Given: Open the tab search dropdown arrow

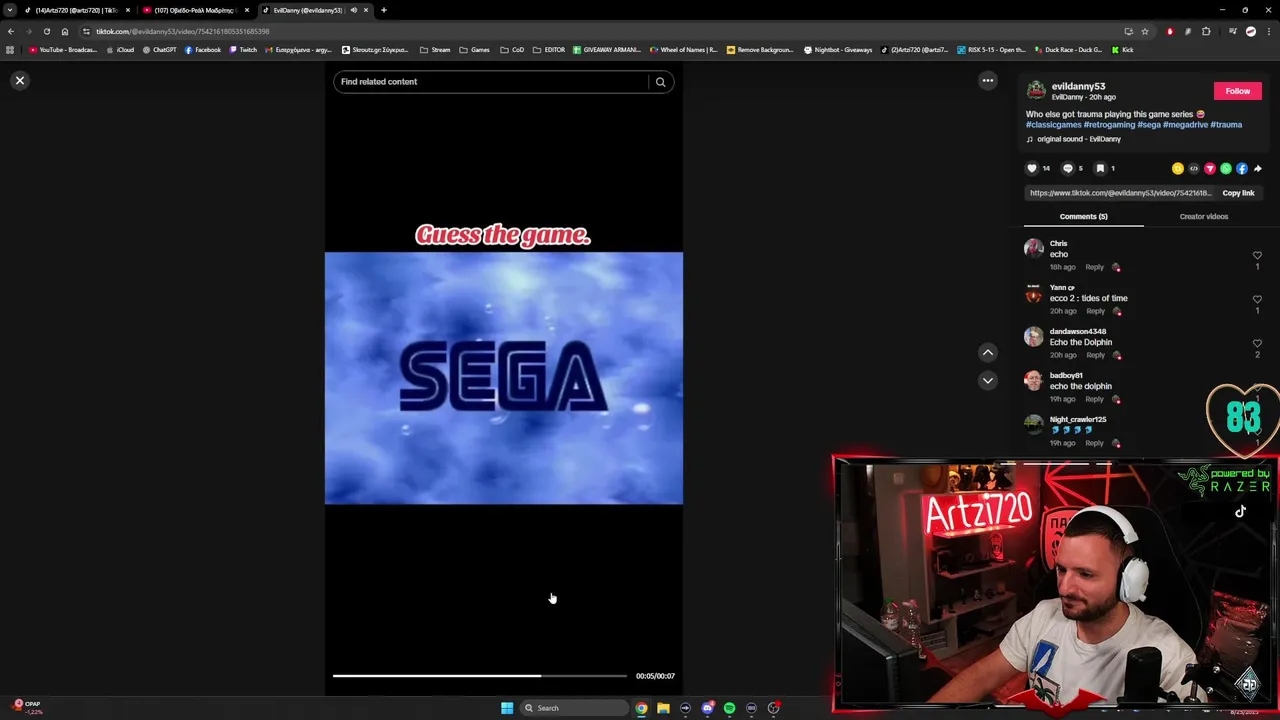Looking at the screenshot, I should coord(10,10).
